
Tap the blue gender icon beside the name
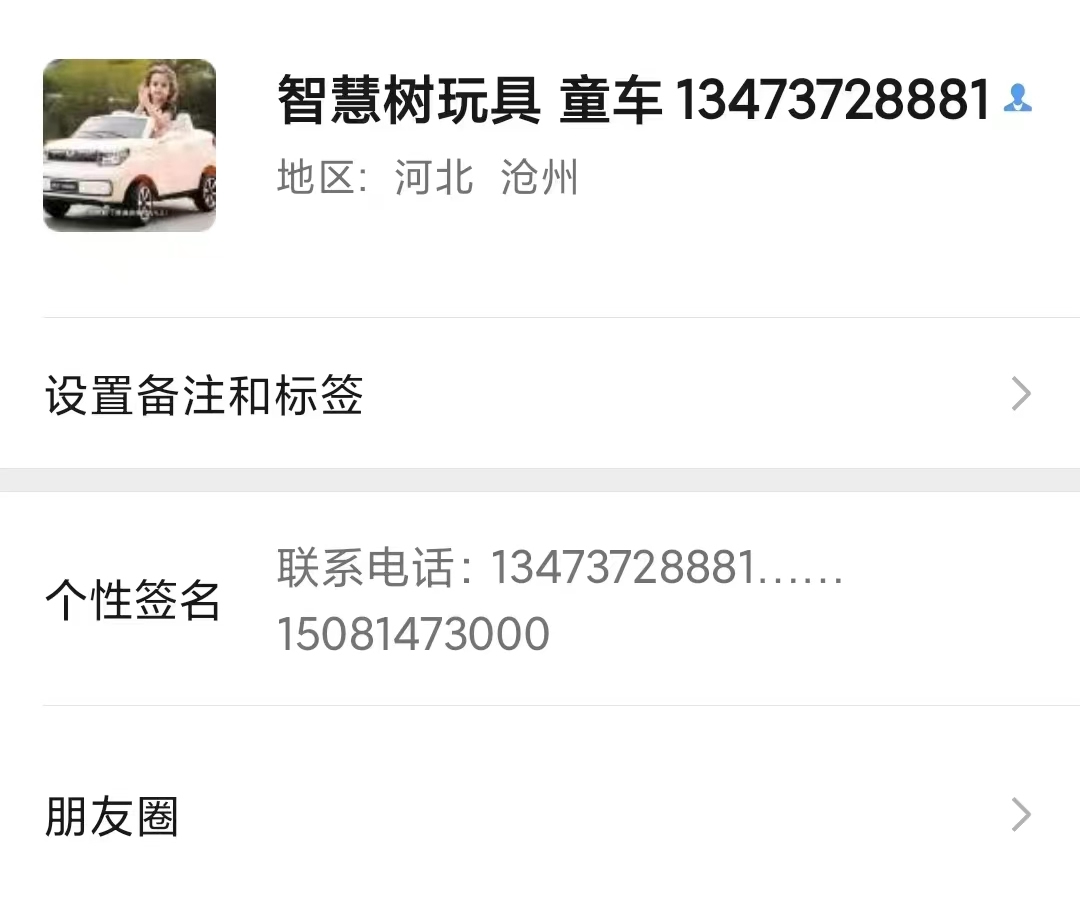[x=1017, y=98]
